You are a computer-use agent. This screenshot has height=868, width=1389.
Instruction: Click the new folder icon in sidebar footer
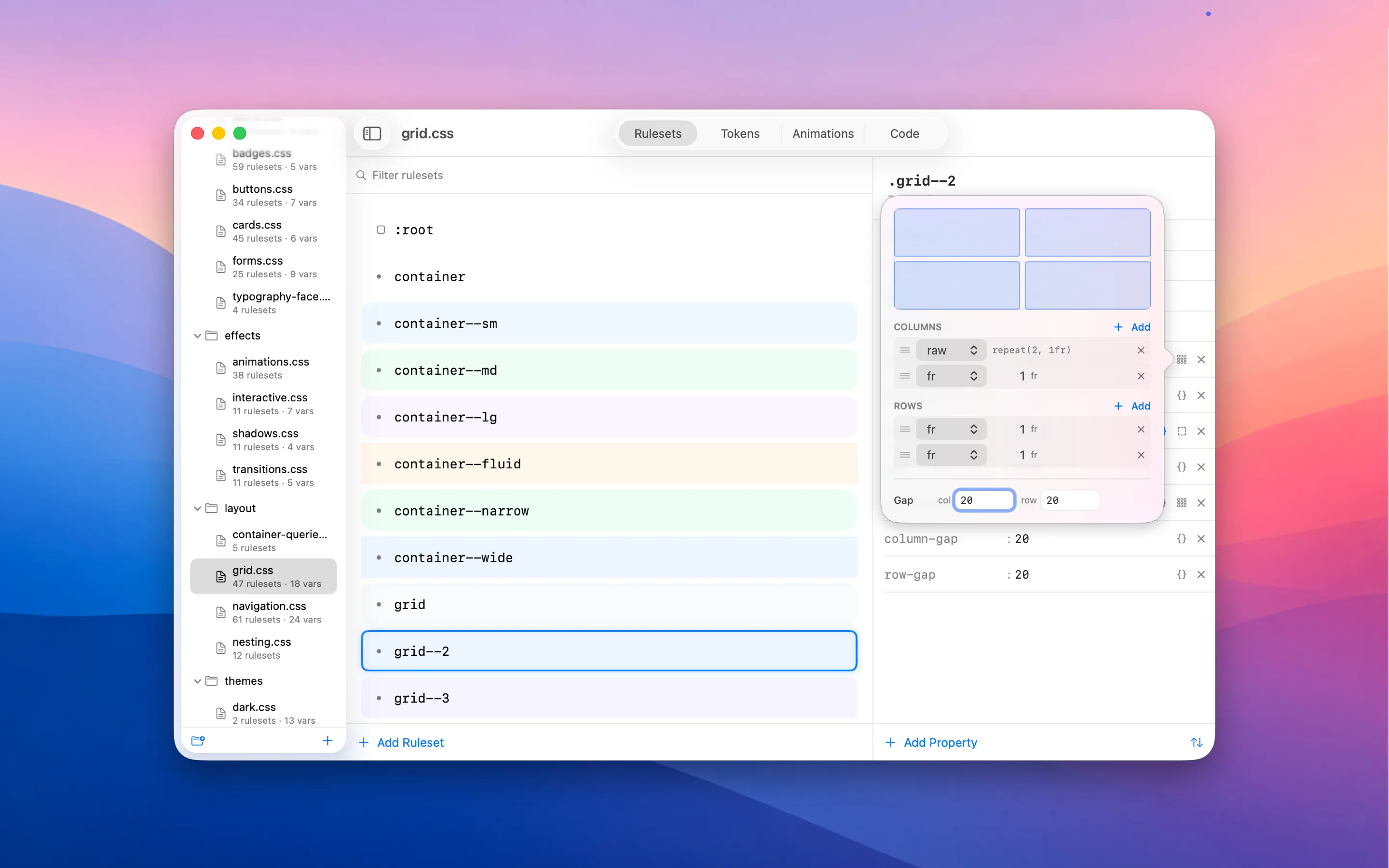(198, 741)
